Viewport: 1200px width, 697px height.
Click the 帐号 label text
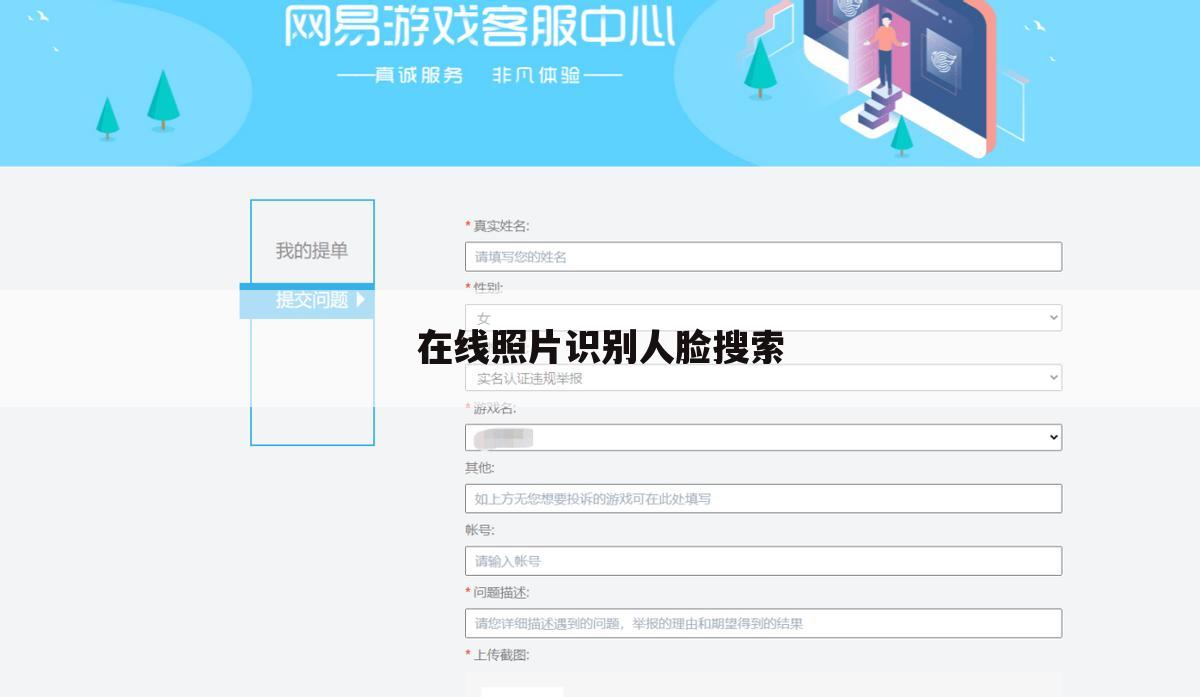(x=480, y=530)
